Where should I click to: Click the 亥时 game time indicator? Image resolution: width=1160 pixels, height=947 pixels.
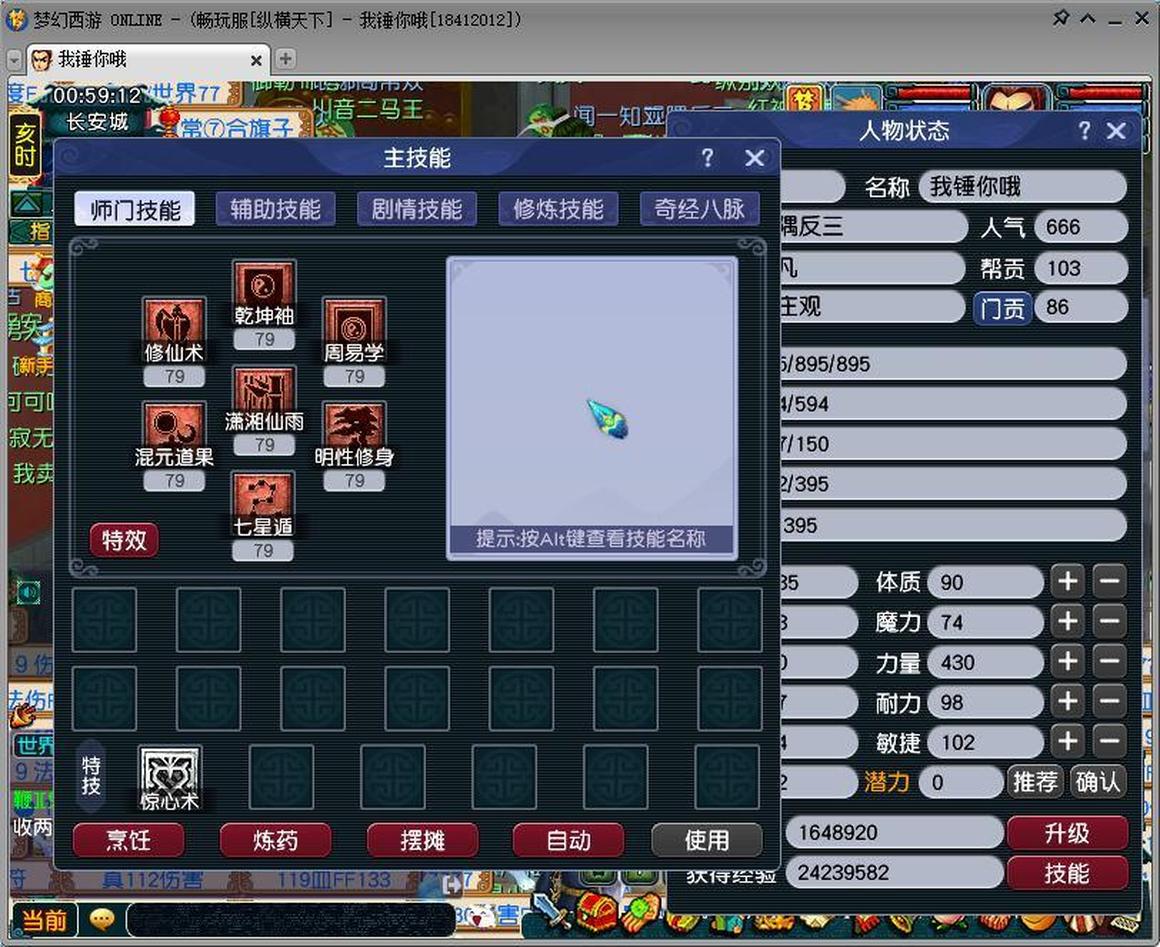click(x=24, y=146)
